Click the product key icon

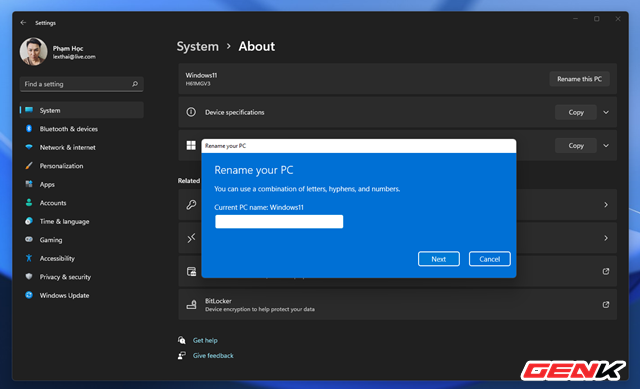(x=191, y=205)
